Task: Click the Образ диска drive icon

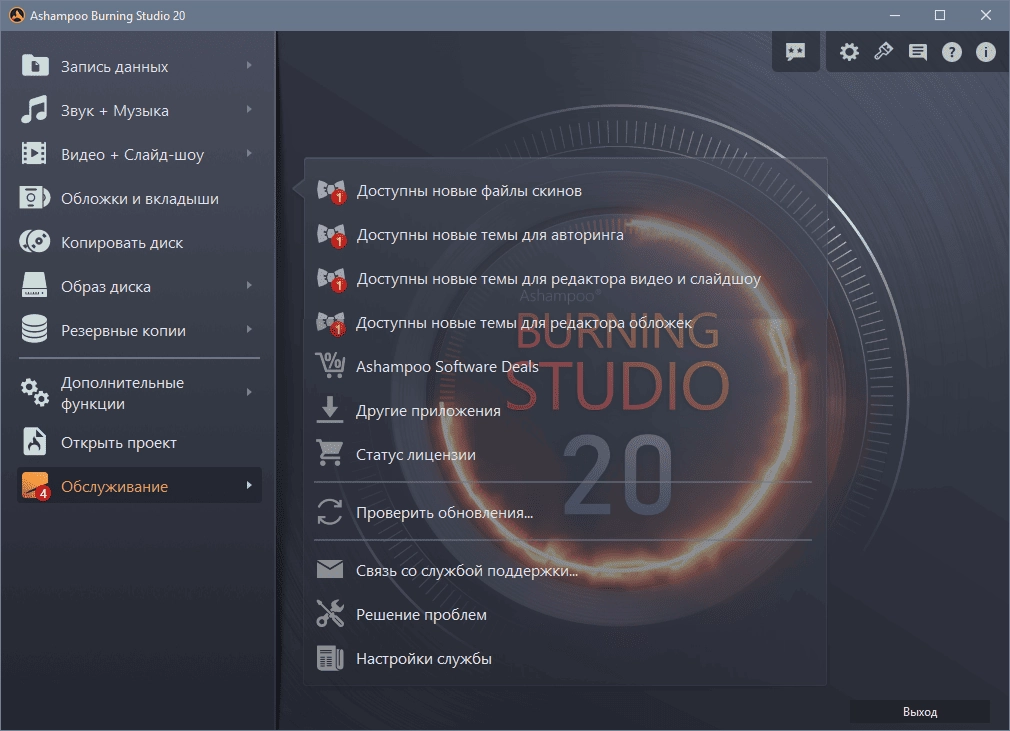Action: 35,285
